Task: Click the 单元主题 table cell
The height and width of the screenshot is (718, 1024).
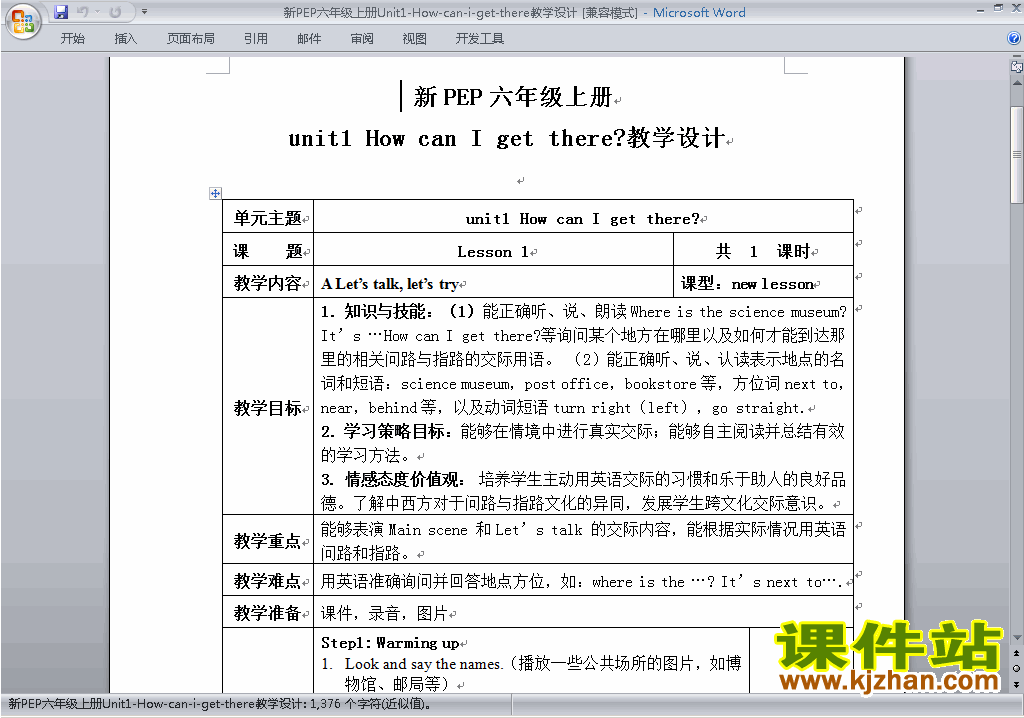Action: click(268, 217)
